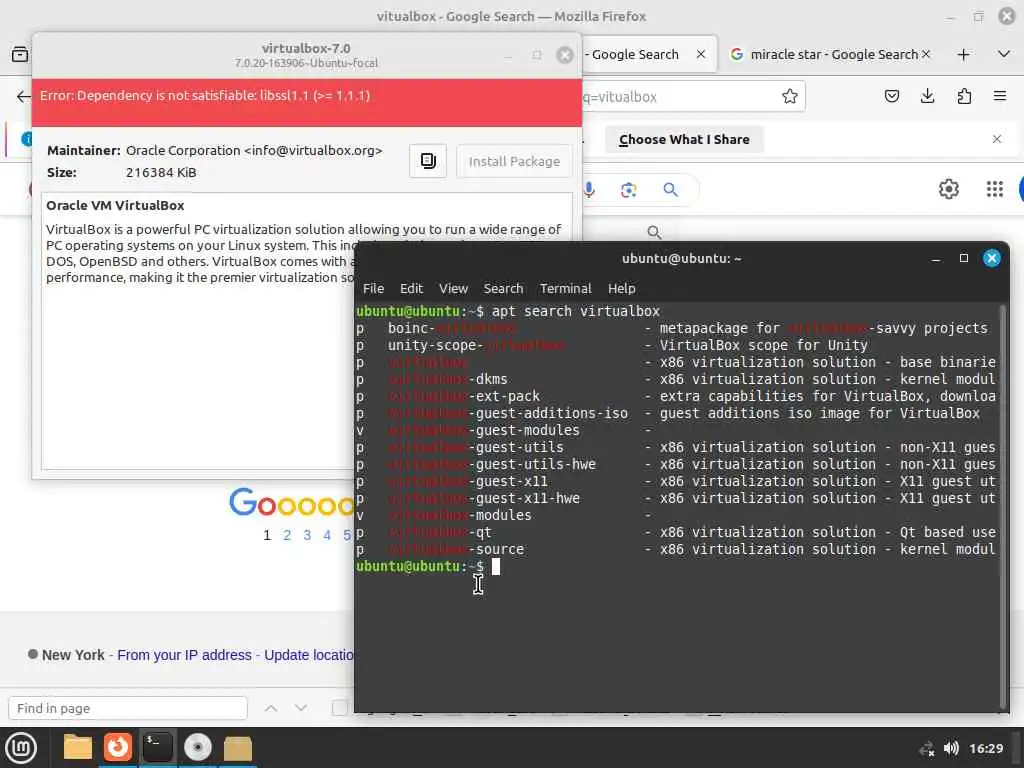Click the terminal window vertical scrollbar
The height and width of the screenshot is (768, 1024).
coord(1002,506)
